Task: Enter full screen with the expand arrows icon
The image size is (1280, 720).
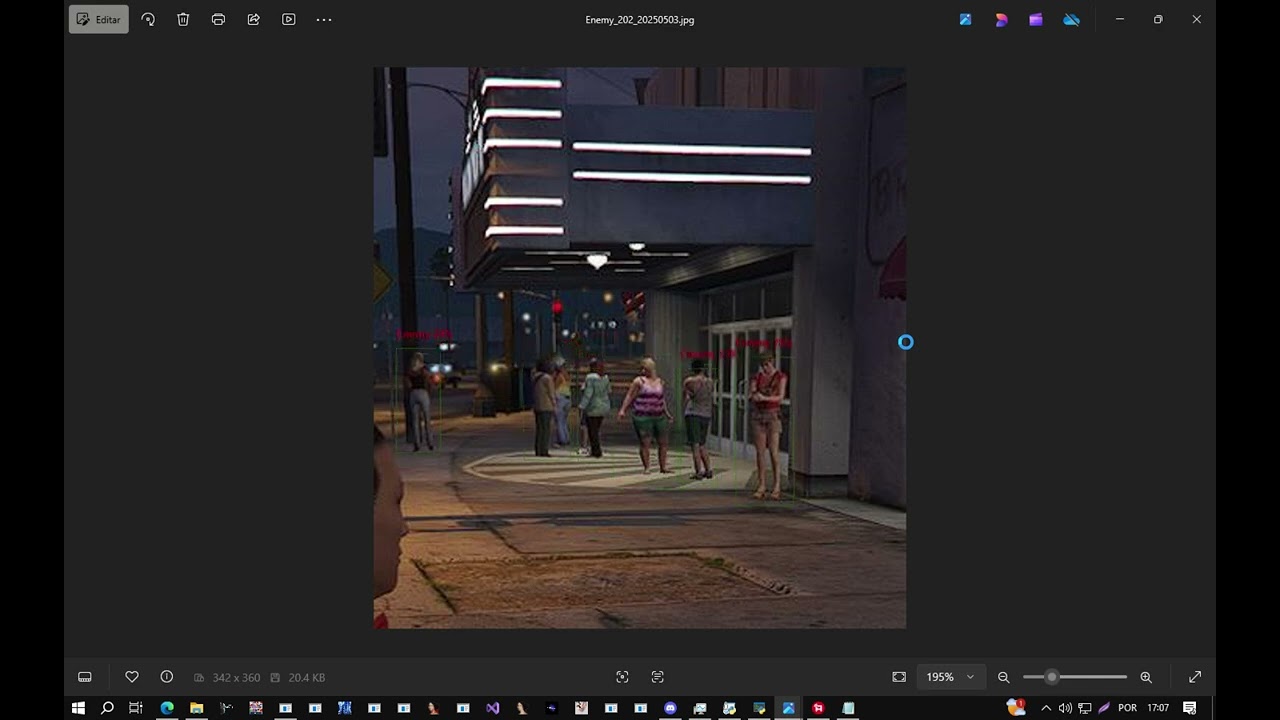Action: (1195, 677)
